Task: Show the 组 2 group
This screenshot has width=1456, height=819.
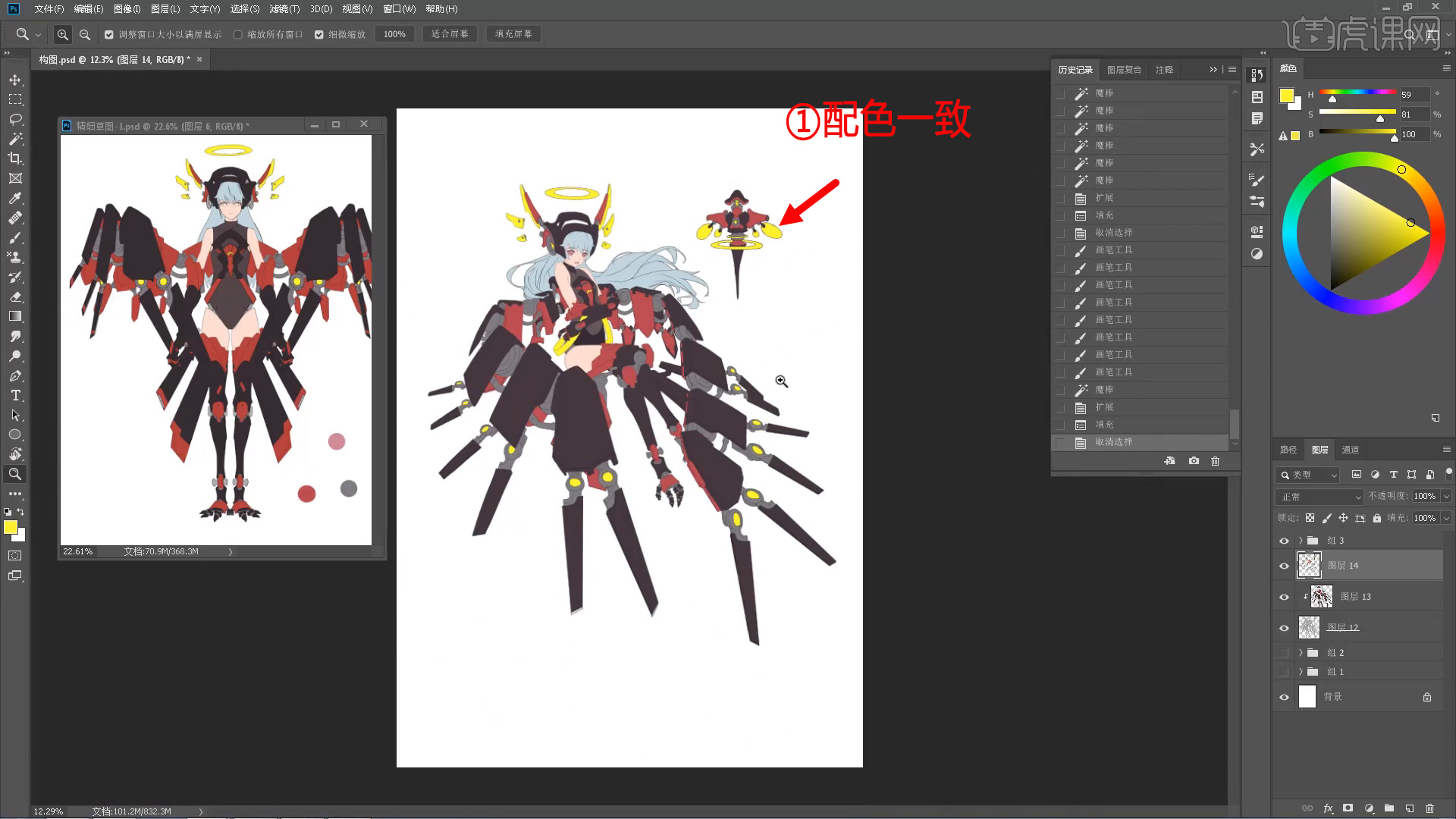Action: point(1284,652)
